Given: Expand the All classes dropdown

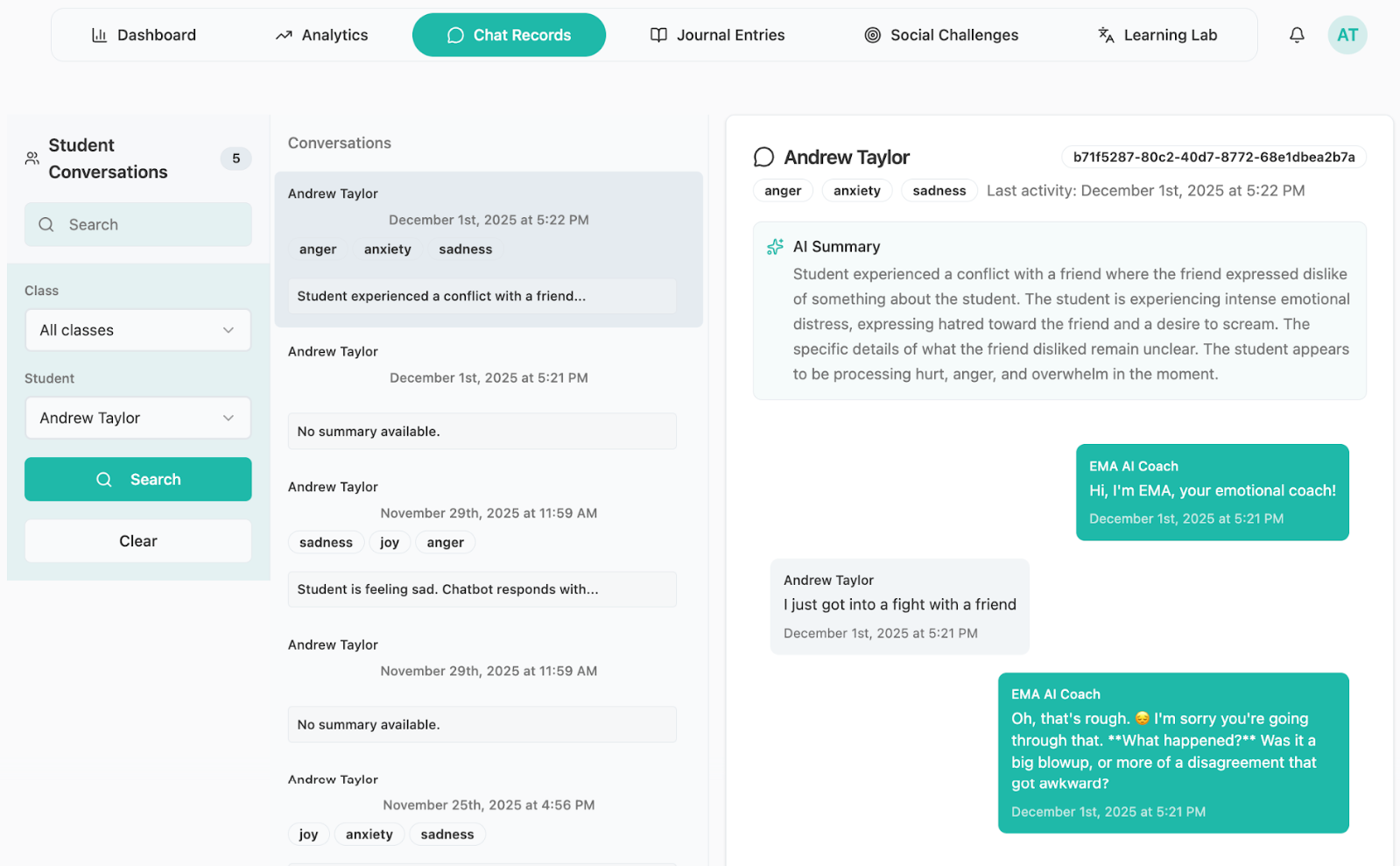Looking at the screenshot, I should point(137,330).
